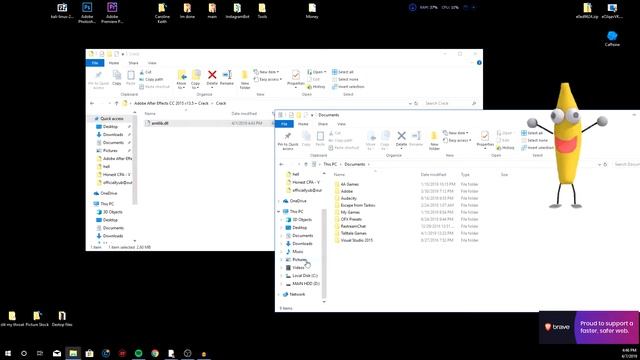This screenshot has width=640, height=360.
Task: Select Local Disk (C:) in navigation pane
Action: (x=304, y=276)
